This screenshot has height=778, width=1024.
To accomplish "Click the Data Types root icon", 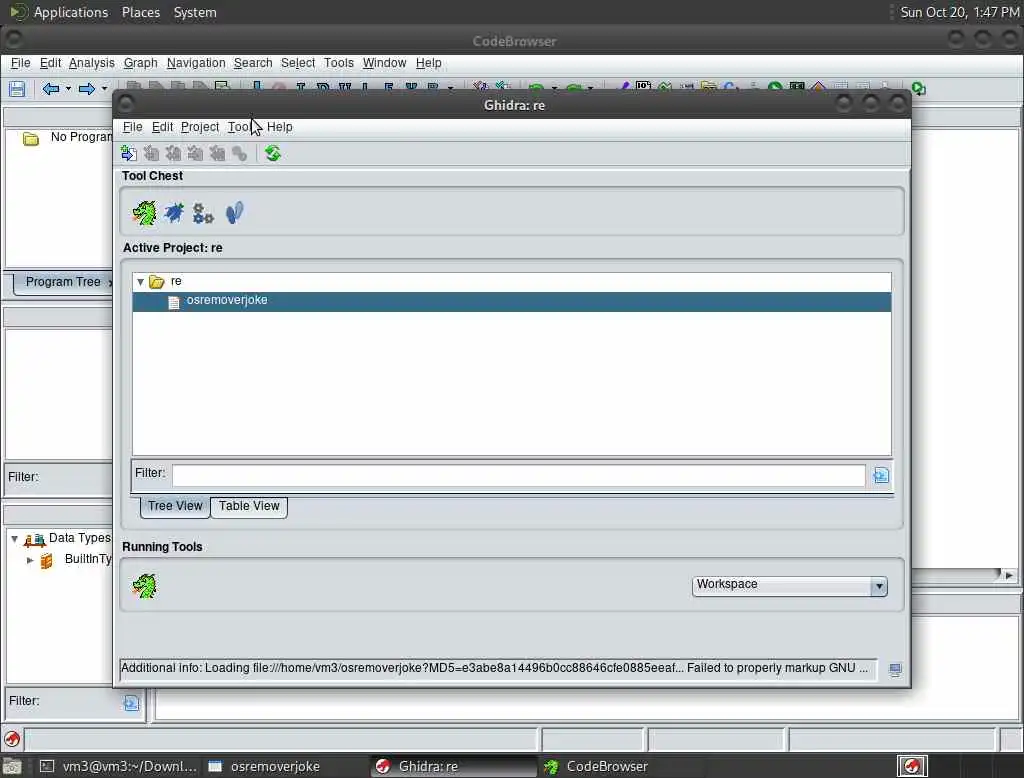I will pyautogui.click(x=35, y=540).
